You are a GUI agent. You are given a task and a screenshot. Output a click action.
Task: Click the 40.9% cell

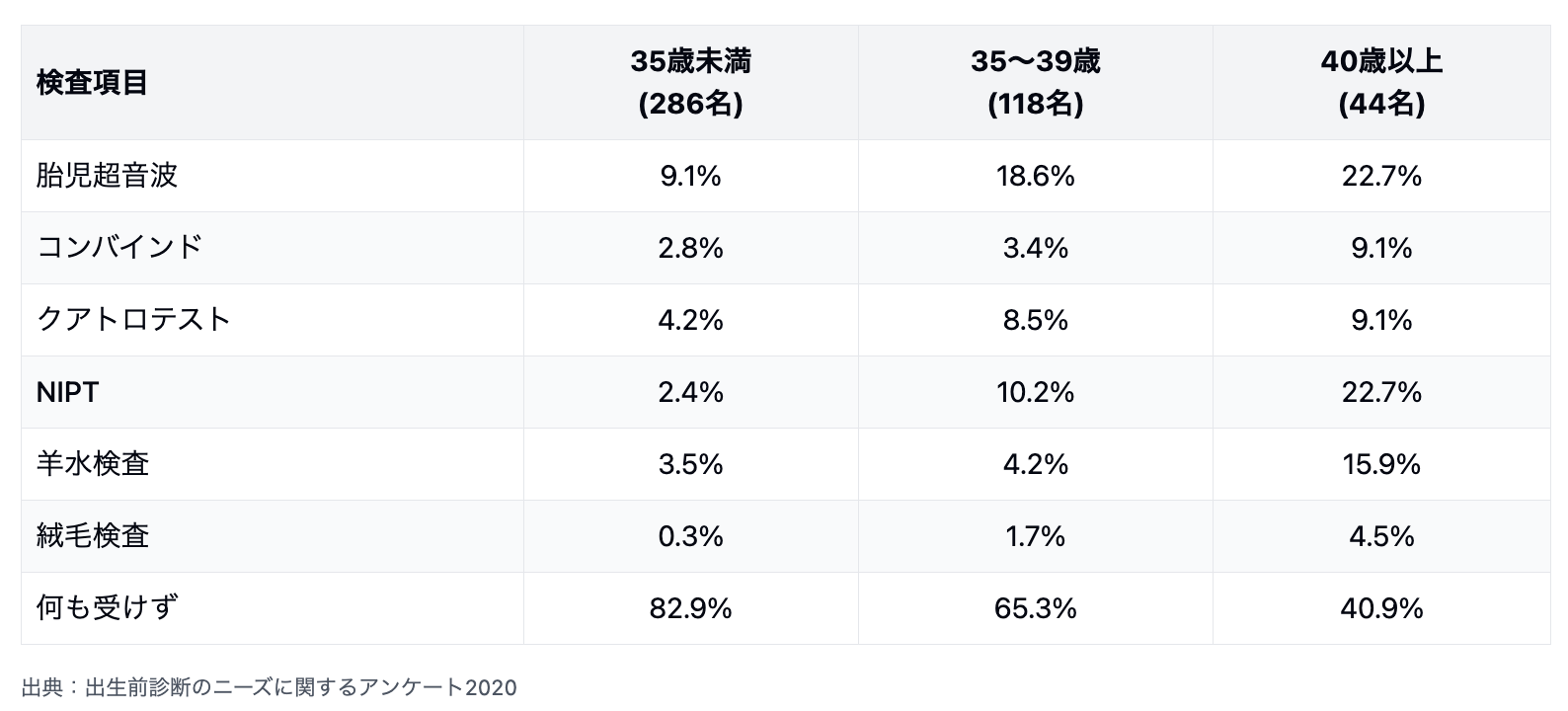coord(1380,608)
